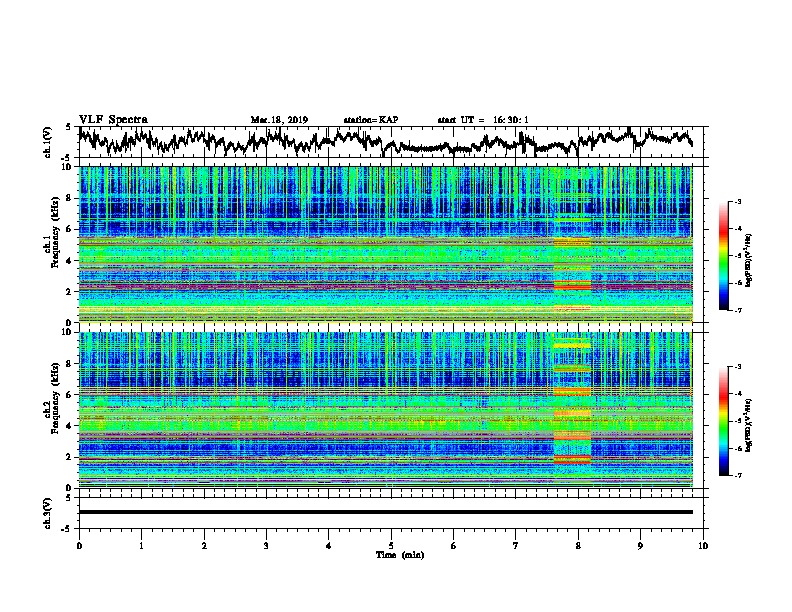Click the red burst near 2 kHz in ch.1 spectrogram
This screenshot has width=792, height=612.
(x=572, y=285)
